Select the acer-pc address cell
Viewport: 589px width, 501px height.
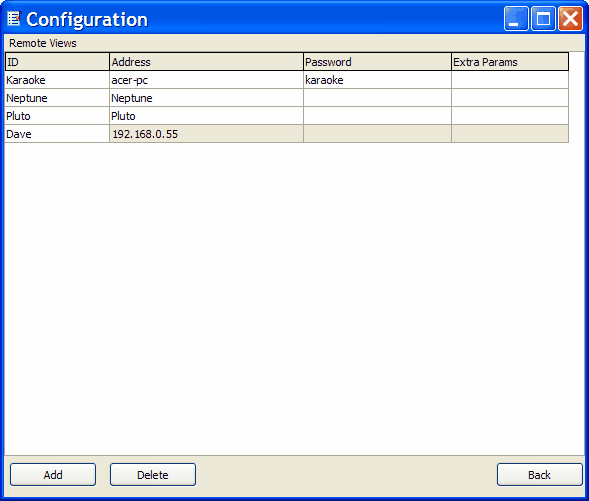tap(206, 80)
